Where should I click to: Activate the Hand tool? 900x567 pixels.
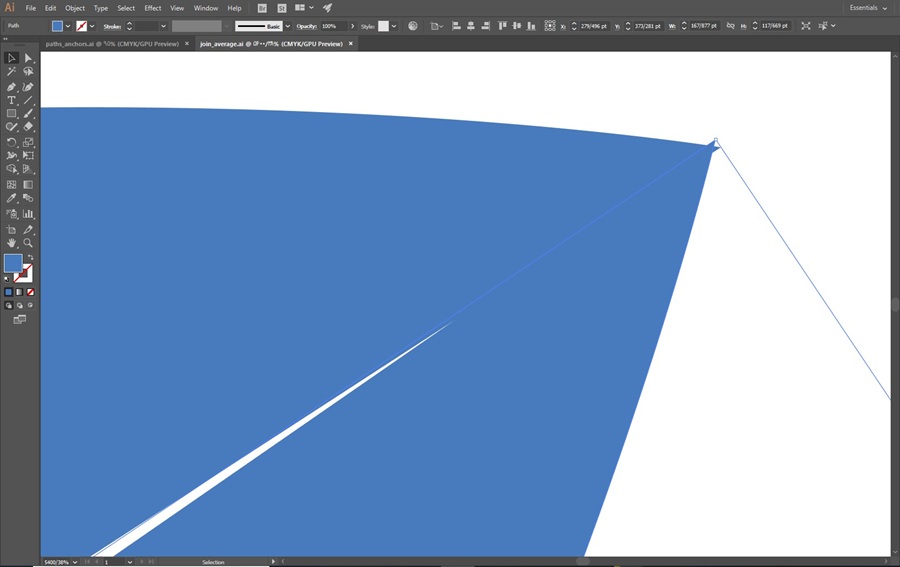11,243
